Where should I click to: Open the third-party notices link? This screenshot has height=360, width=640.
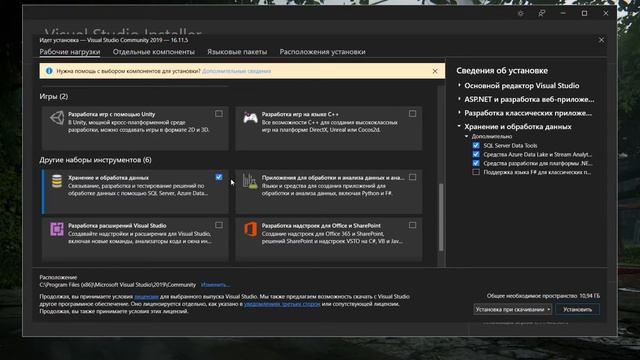(282, 304)
